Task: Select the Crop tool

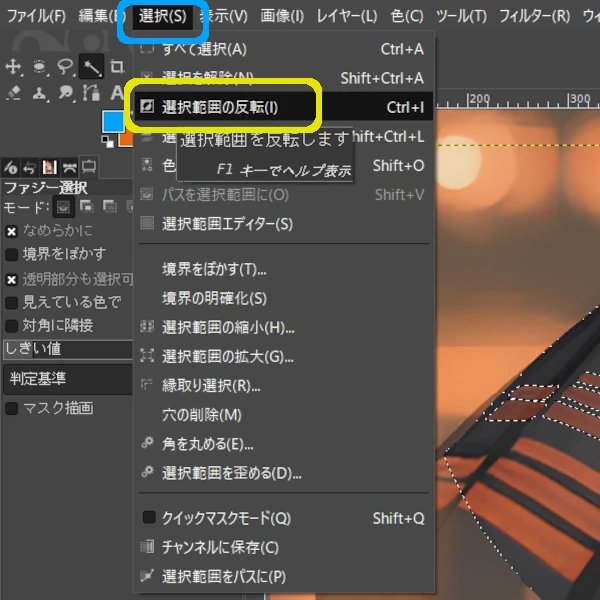Action: click(x=117, y=66)
